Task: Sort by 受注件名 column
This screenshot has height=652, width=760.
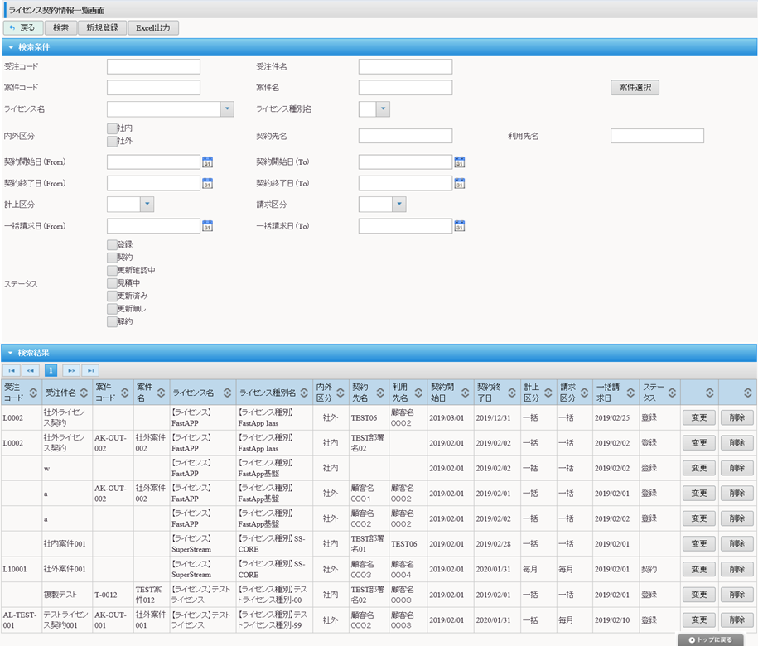Action: point(84,393)
